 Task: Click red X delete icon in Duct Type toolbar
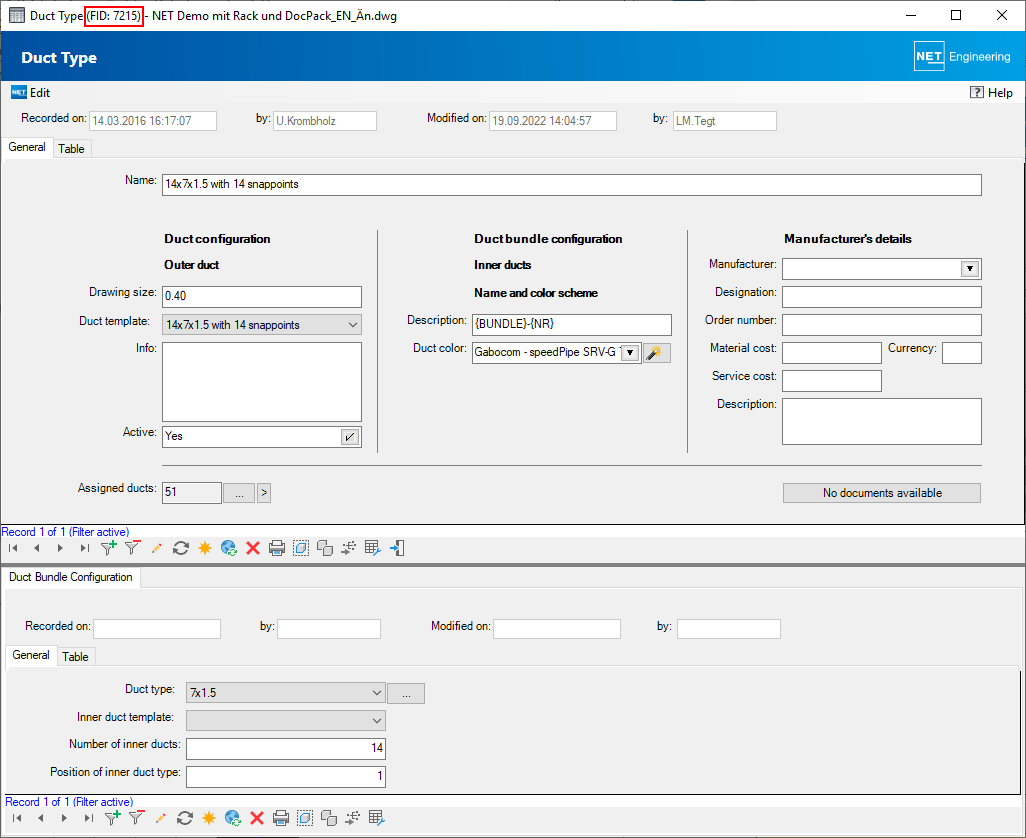click(253, 548)
